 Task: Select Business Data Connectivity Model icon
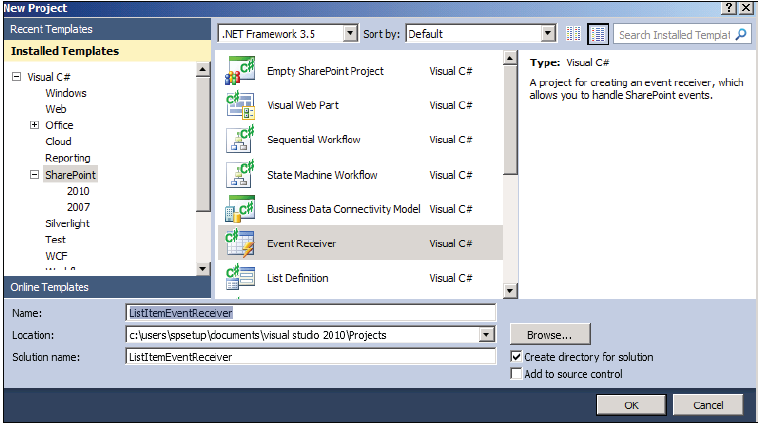tap(240, 209)
